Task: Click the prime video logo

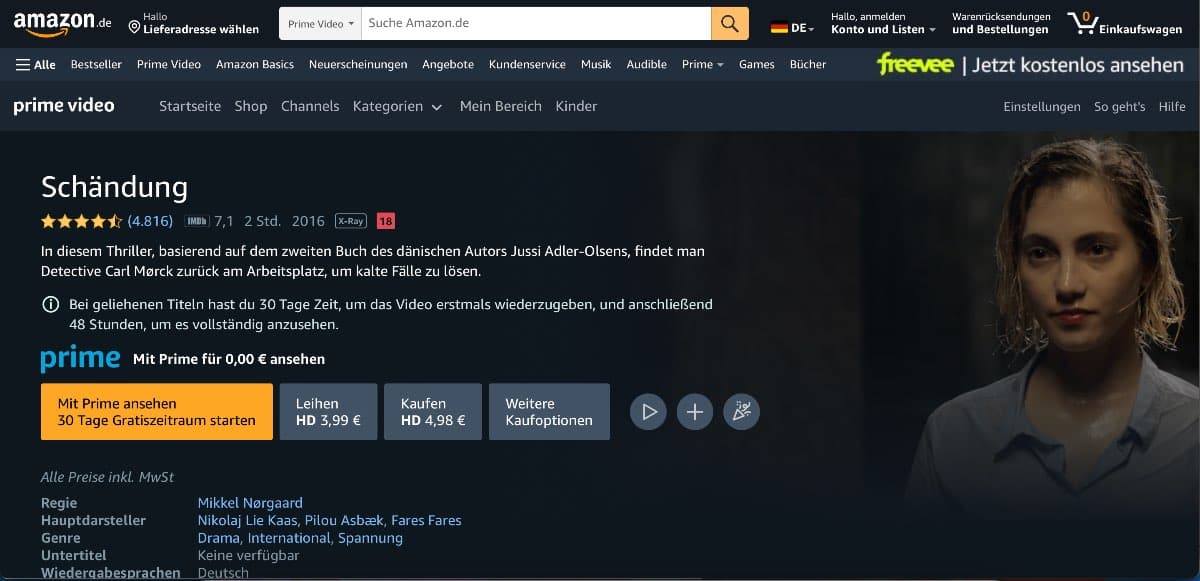Action: point(64,106)
